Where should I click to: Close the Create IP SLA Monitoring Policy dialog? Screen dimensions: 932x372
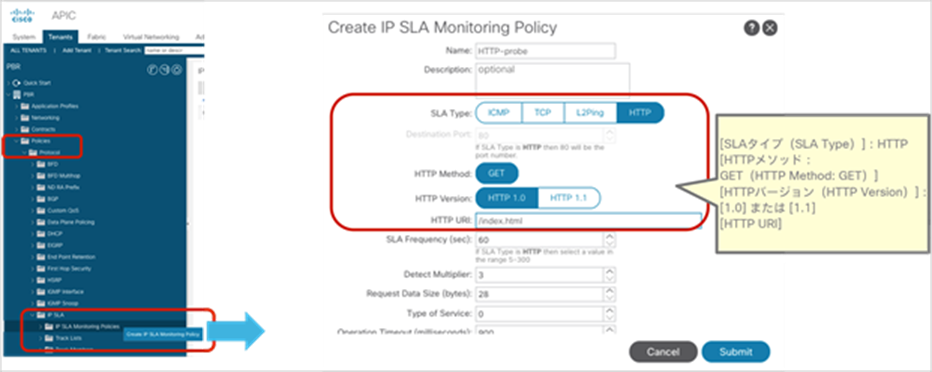pos(770,27)
